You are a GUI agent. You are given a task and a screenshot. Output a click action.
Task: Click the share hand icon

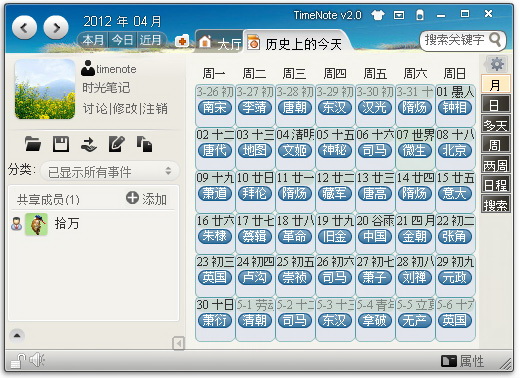89,144
